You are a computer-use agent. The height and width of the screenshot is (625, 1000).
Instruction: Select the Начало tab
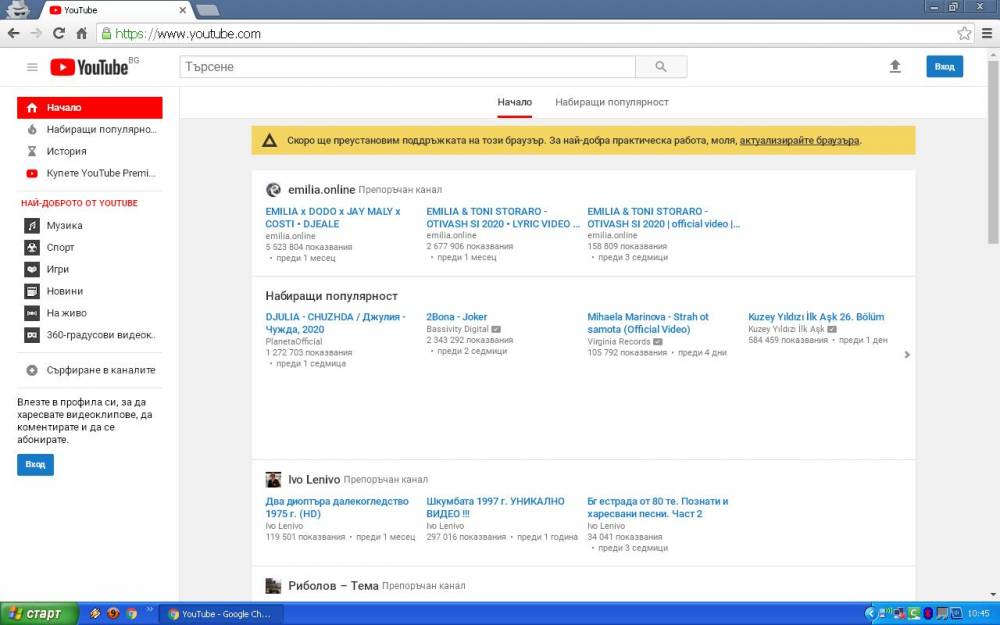tap(515, 102)
